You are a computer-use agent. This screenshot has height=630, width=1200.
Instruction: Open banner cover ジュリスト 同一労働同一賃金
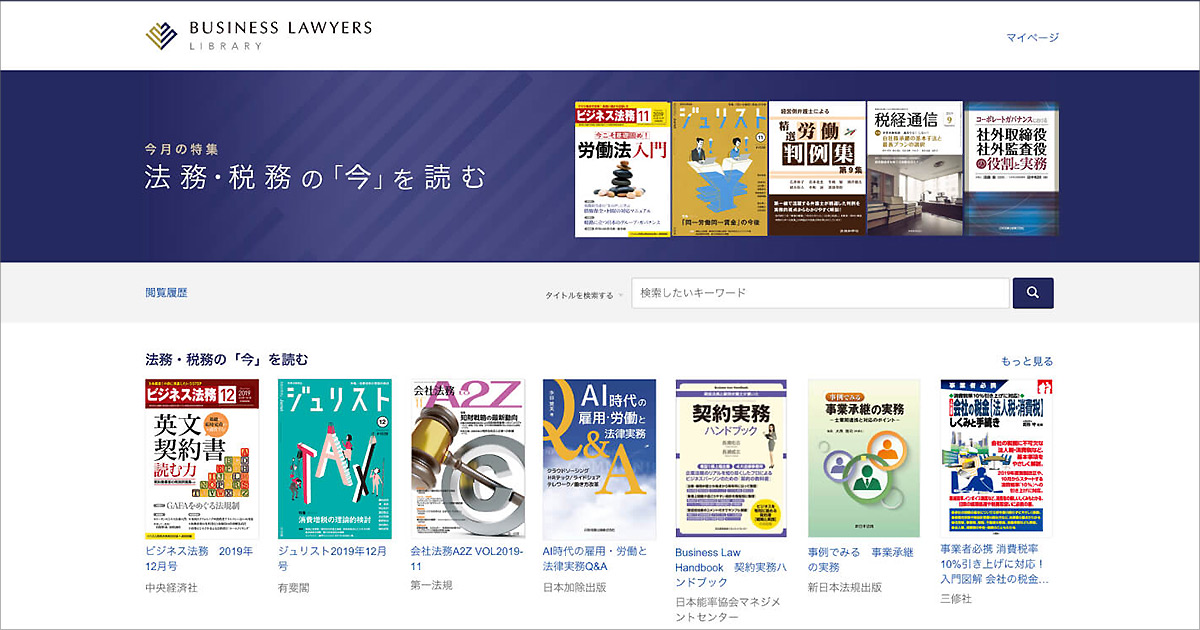719,169
